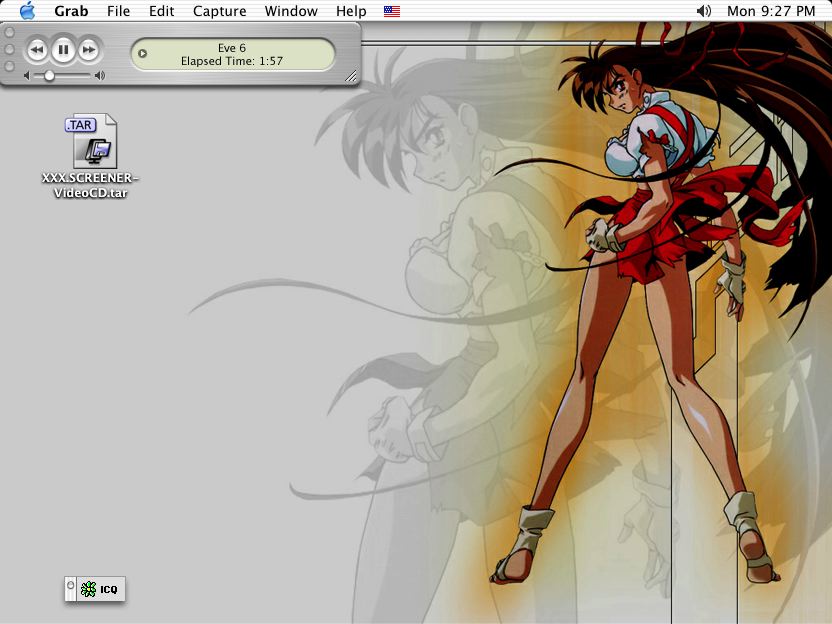Open the Apple menu
Viewport: 832px width, 624px height.
pos(27,11)
